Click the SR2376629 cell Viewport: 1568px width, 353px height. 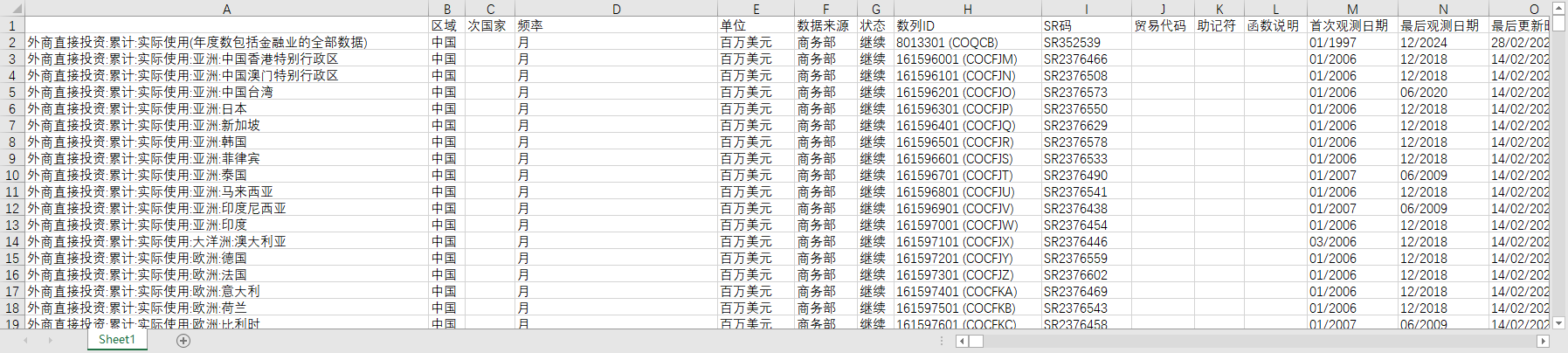1087,125
